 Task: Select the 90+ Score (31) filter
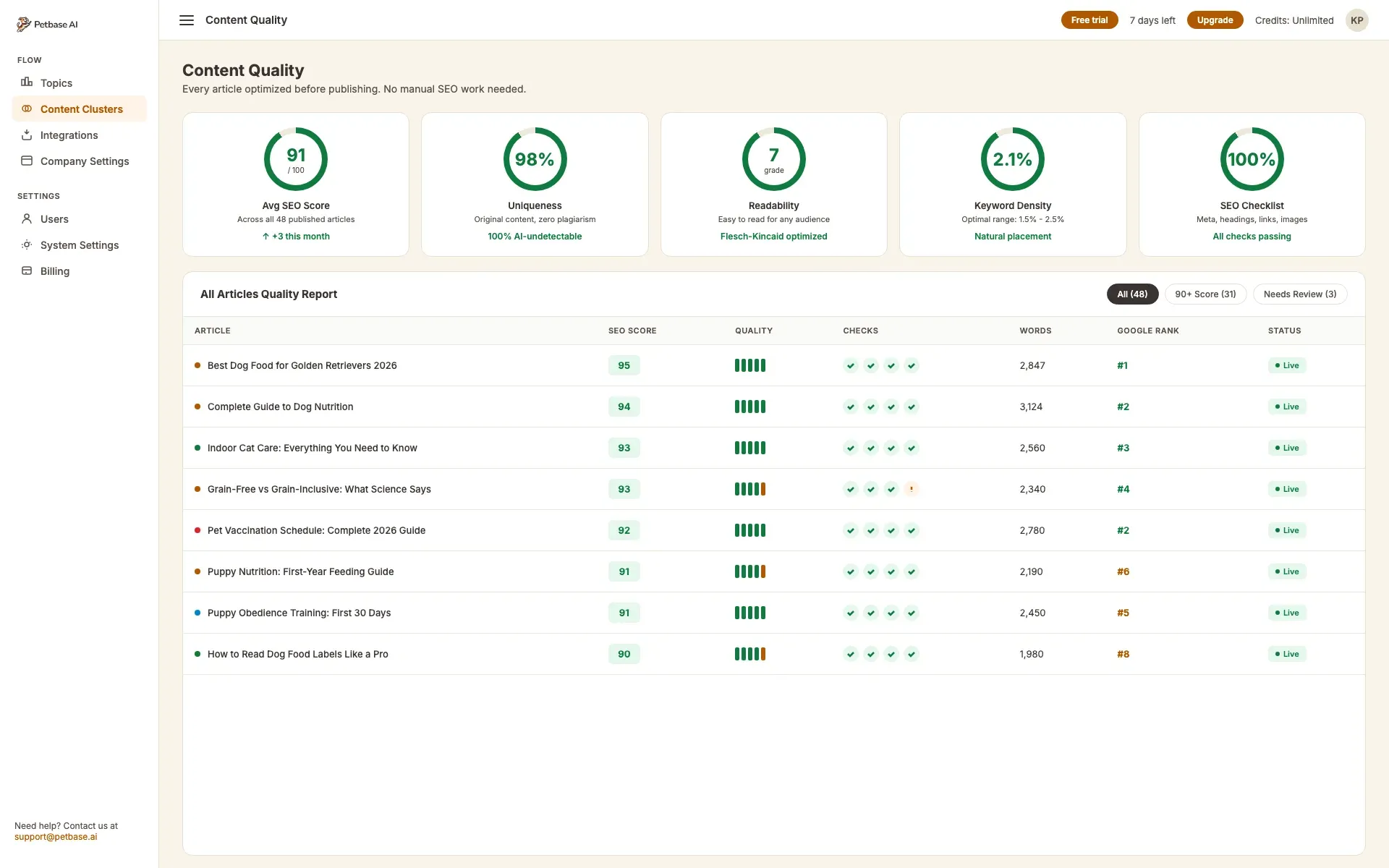click(1205, 294)
